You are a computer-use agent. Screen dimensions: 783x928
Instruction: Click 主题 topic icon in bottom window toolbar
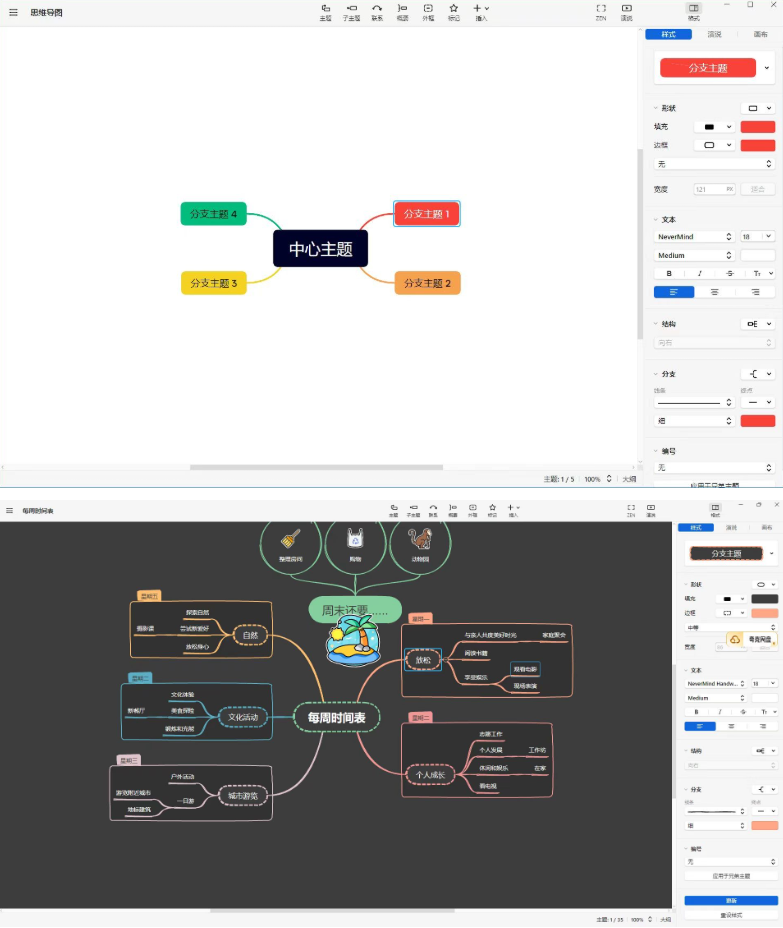coord(394,510)
